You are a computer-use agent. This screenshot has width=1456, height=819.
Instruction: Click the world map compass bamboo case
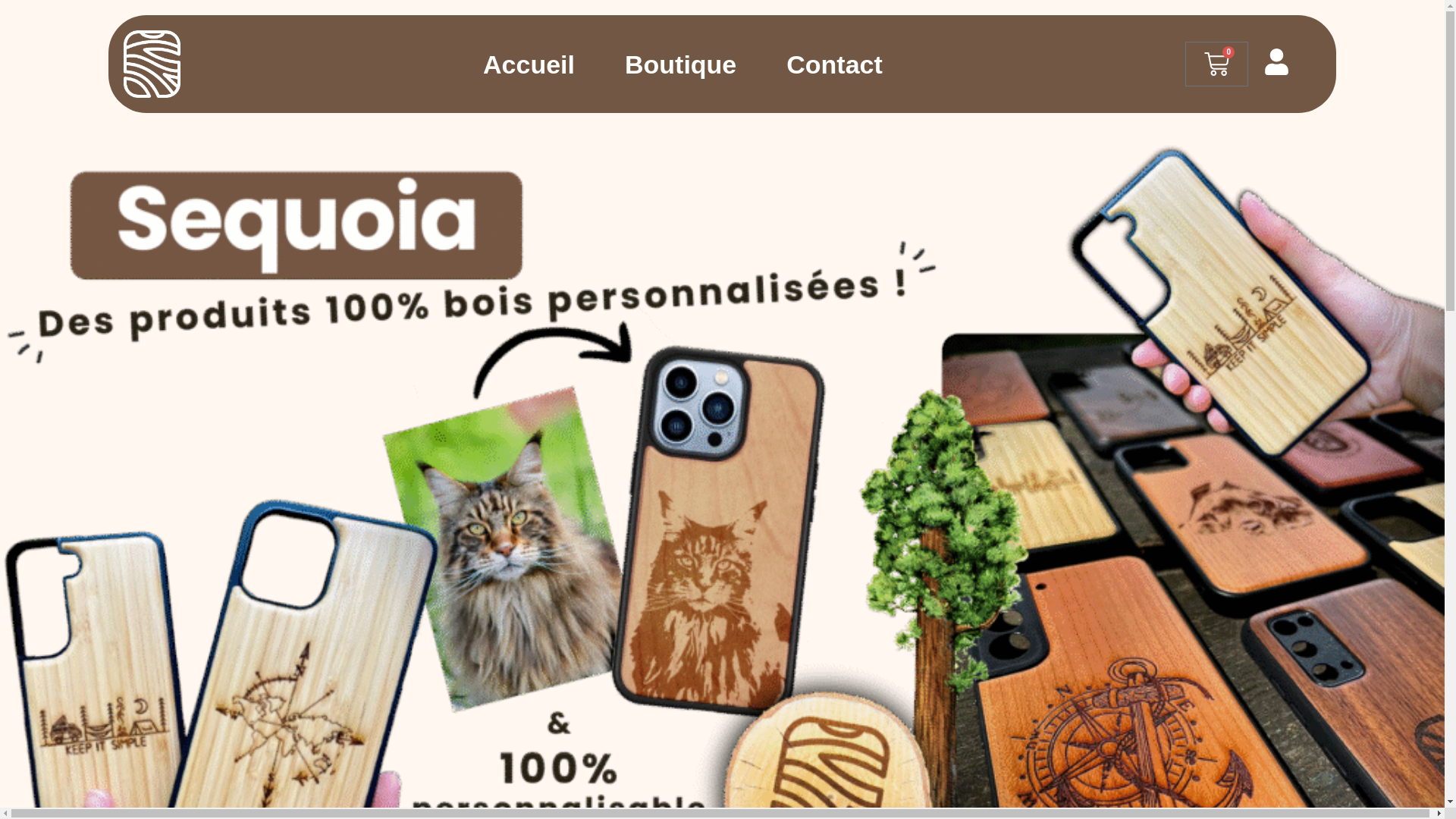[303, 660]
